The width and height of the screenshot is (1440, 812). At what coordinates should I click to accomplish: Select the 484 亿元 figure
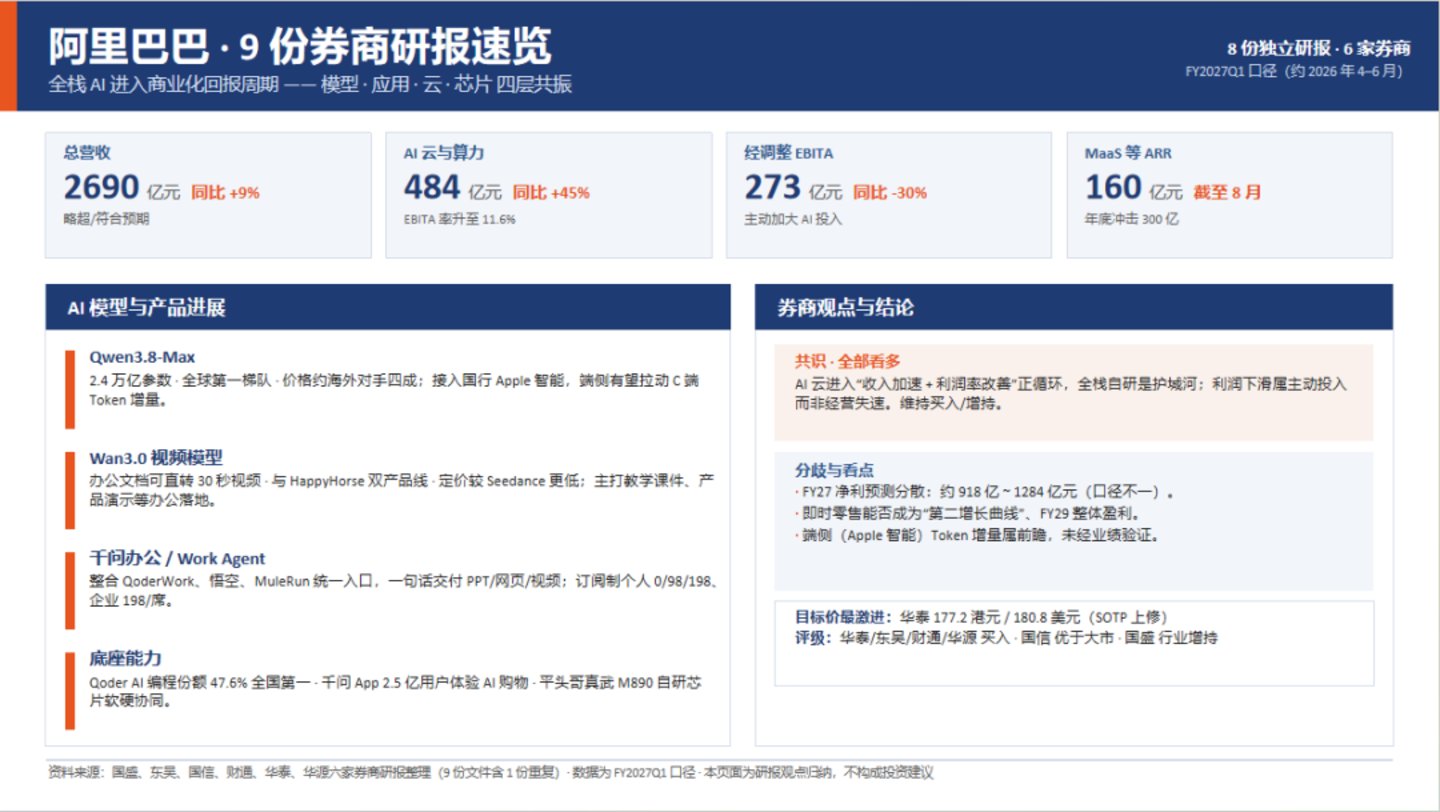coord(453,188)
